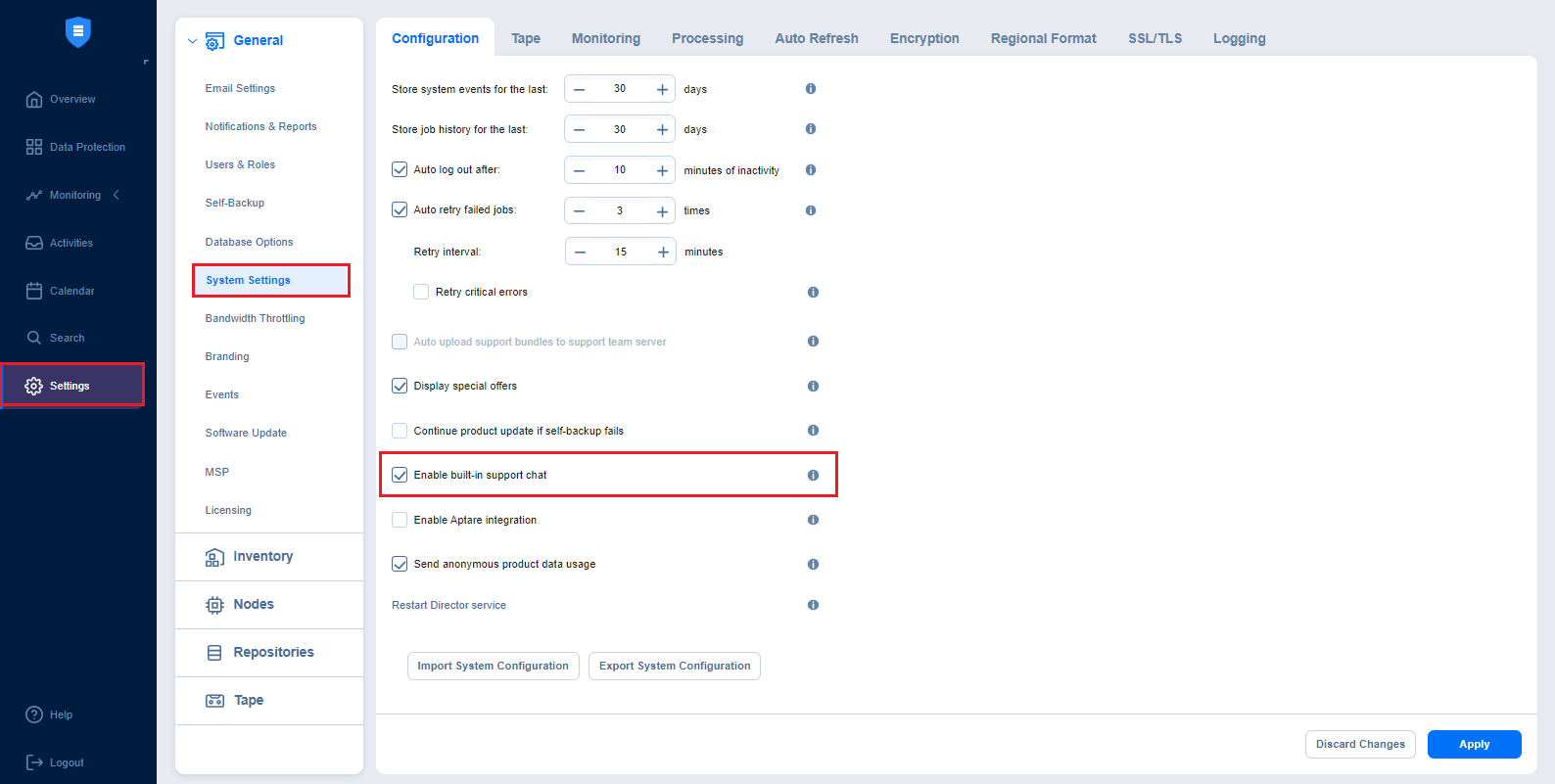Increase Auto log out minutes with plus
The image size is (1555, 784).
tap(662, 170)
